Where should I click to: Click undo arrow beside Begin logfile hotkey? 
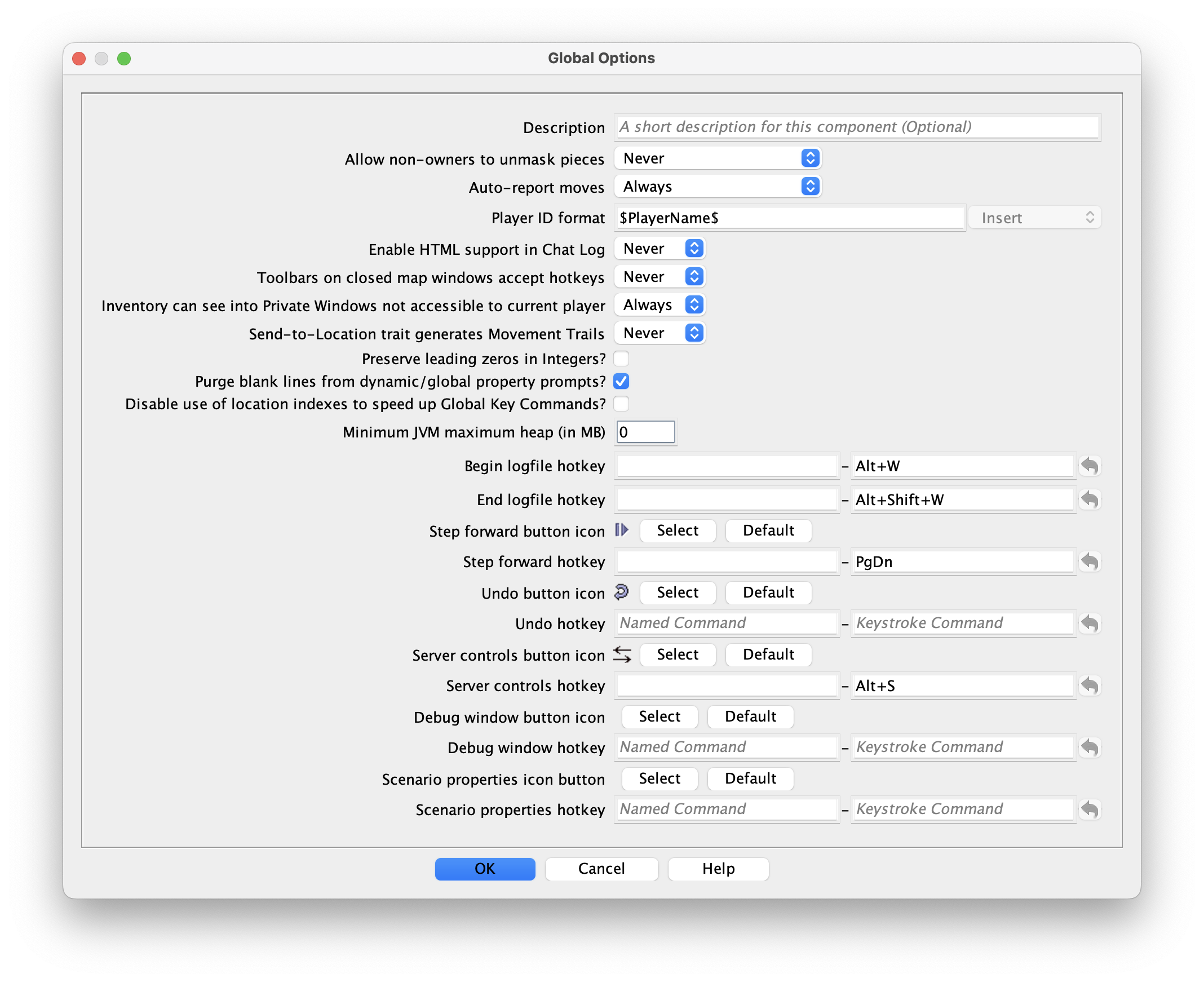pos(1089,466)
